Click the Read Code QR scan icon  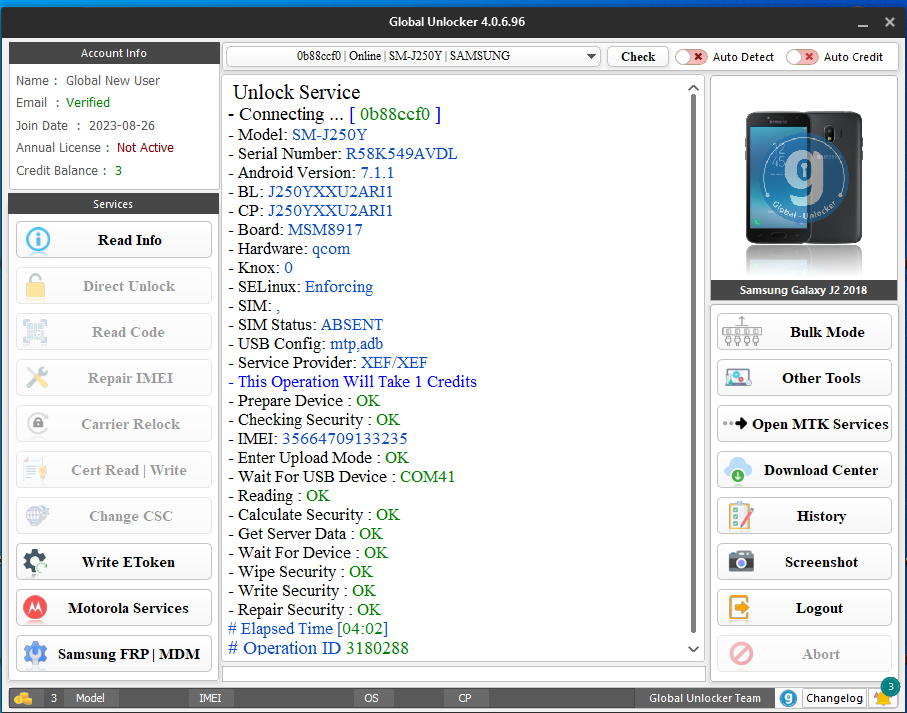pos(35,332)
